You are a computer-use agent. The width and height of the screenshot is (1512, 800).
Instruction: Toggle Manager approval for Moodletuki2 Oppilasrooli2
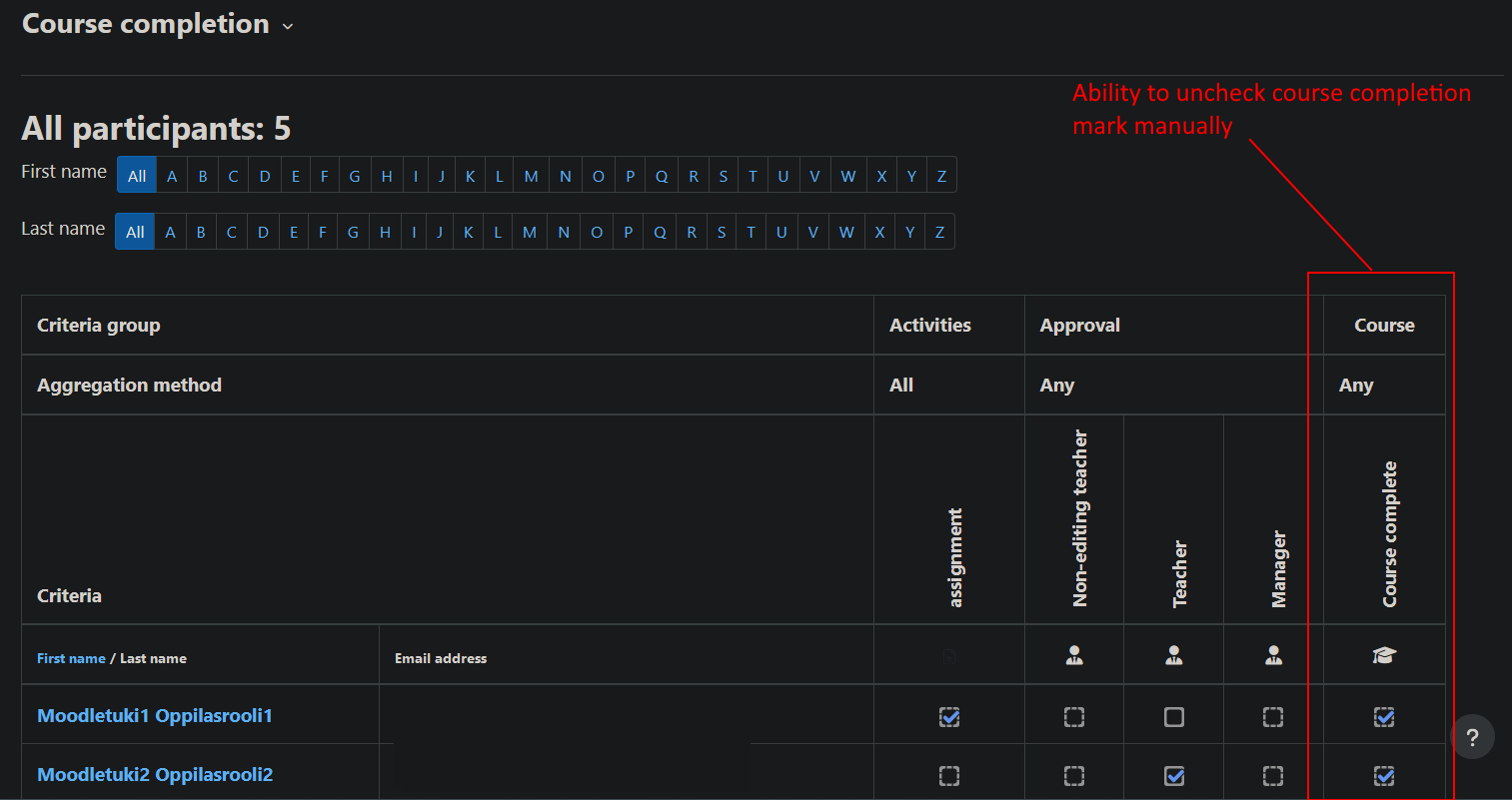tap(1273, 776)
